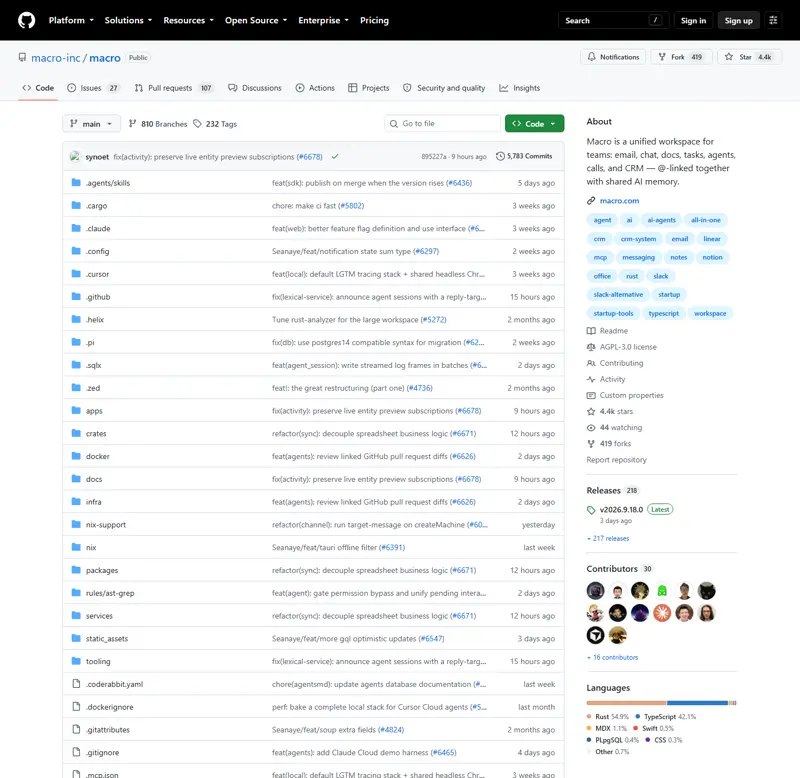The width and height of the screenshot is (800, 778).
Task: View the 419 forks link
Action: (x=609, y=444)
